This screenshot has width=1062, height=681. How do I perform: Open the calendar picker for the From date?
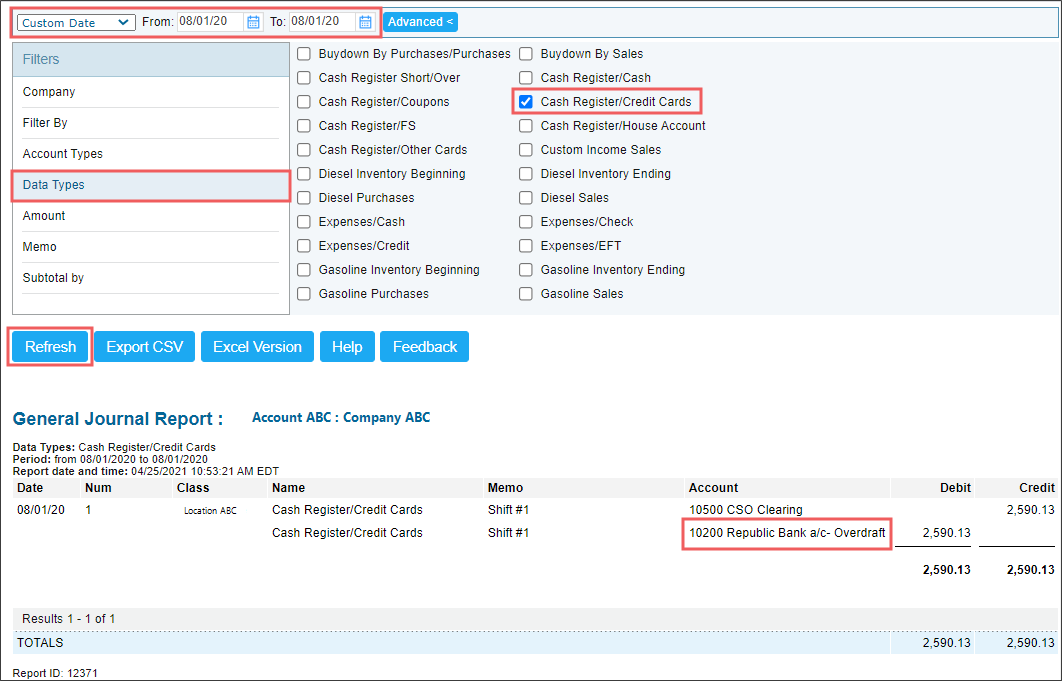coord(253,21)
